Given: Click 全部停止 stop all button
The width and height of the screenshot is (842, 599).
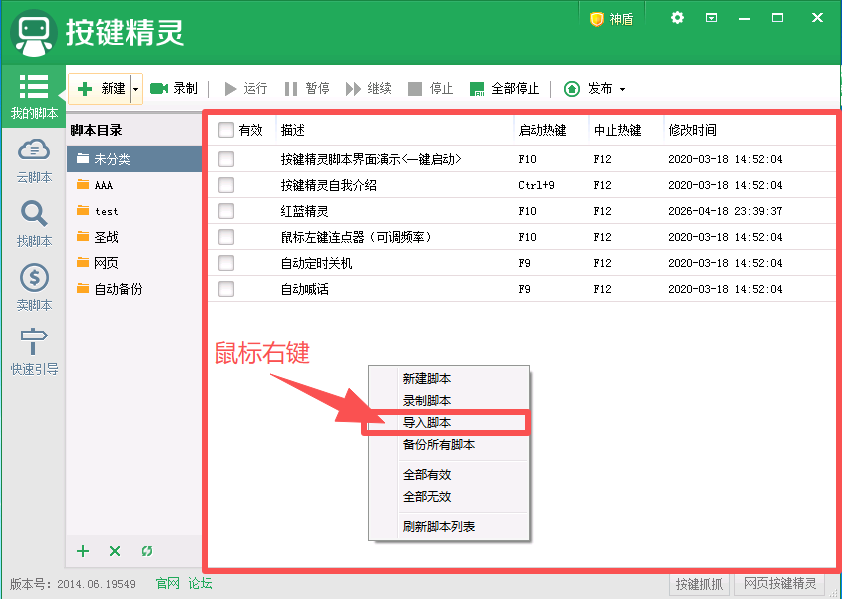Looking at the screenshot, I should click(504, 89).
